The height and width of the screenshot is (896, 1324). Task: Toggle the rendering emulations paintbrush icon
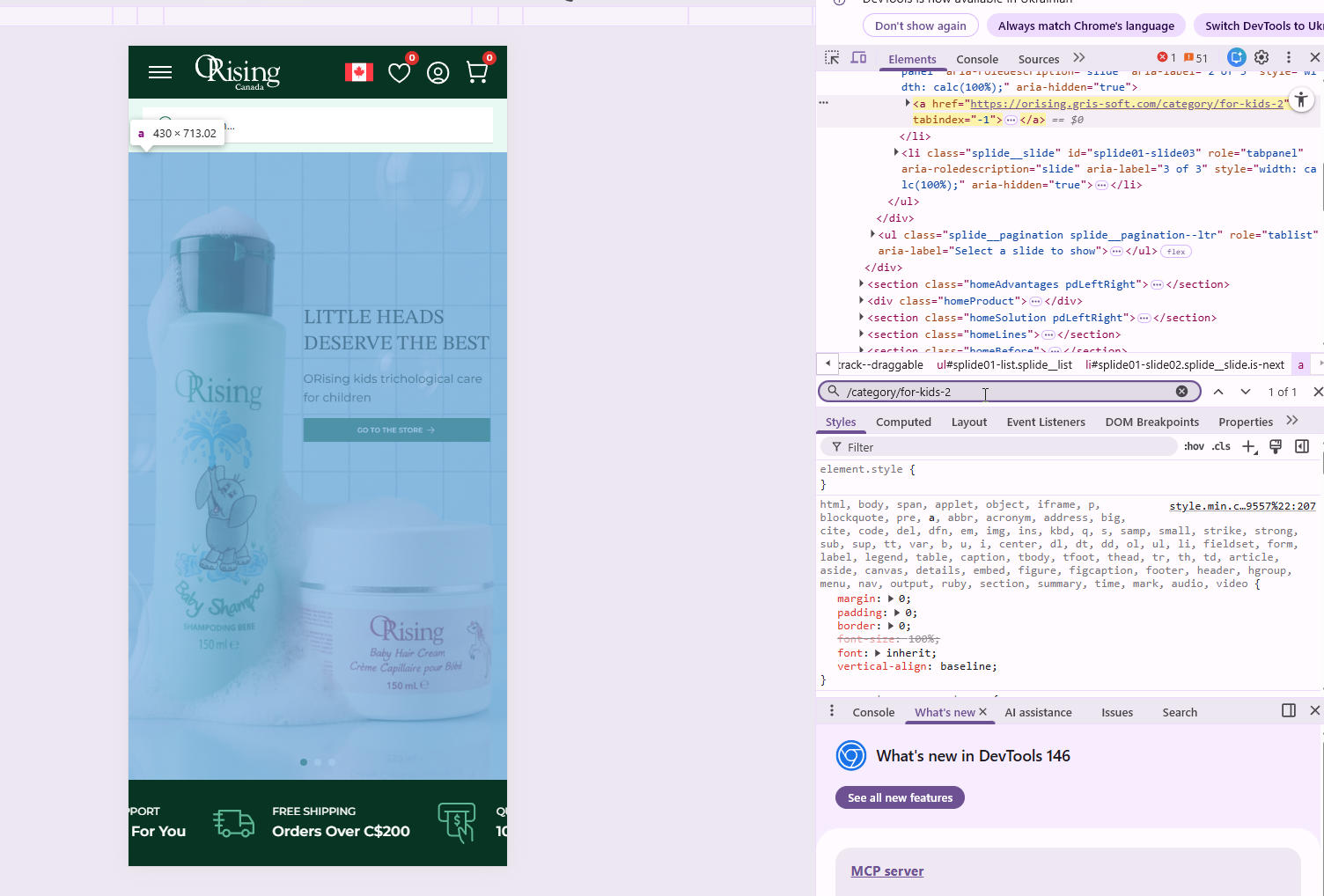(x=1276, y=447)
